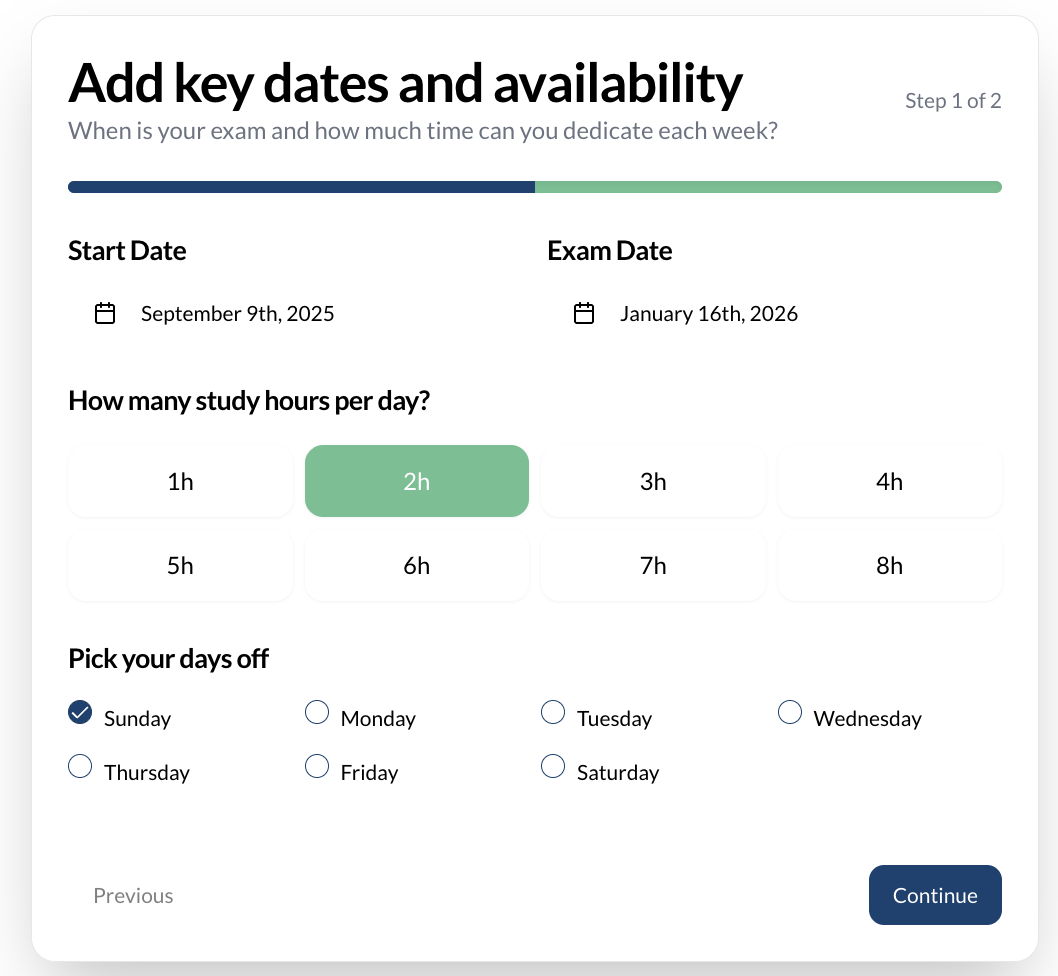Select 1h study hours per day

tap(180, 482)
